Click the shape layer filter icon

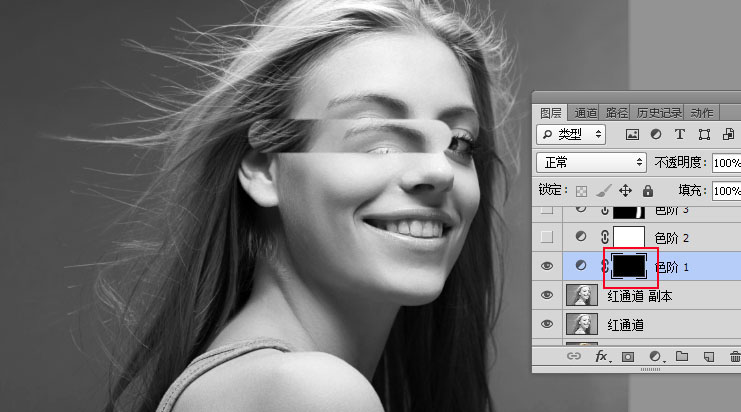[704, 134]
